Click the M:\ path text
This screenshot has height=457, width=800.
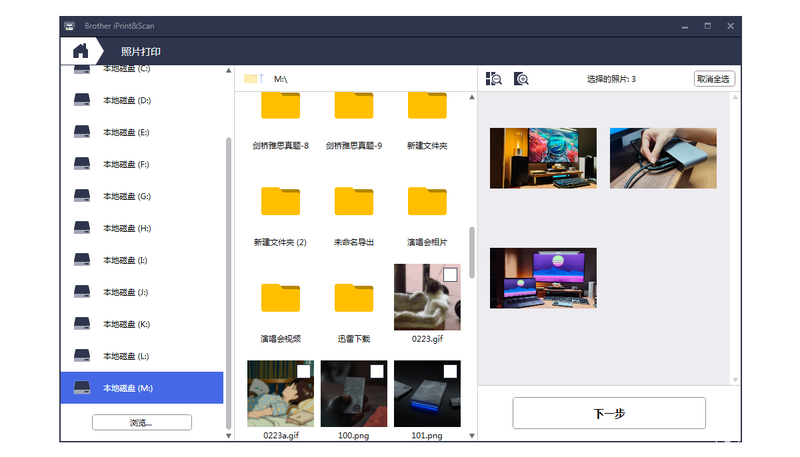281,79
